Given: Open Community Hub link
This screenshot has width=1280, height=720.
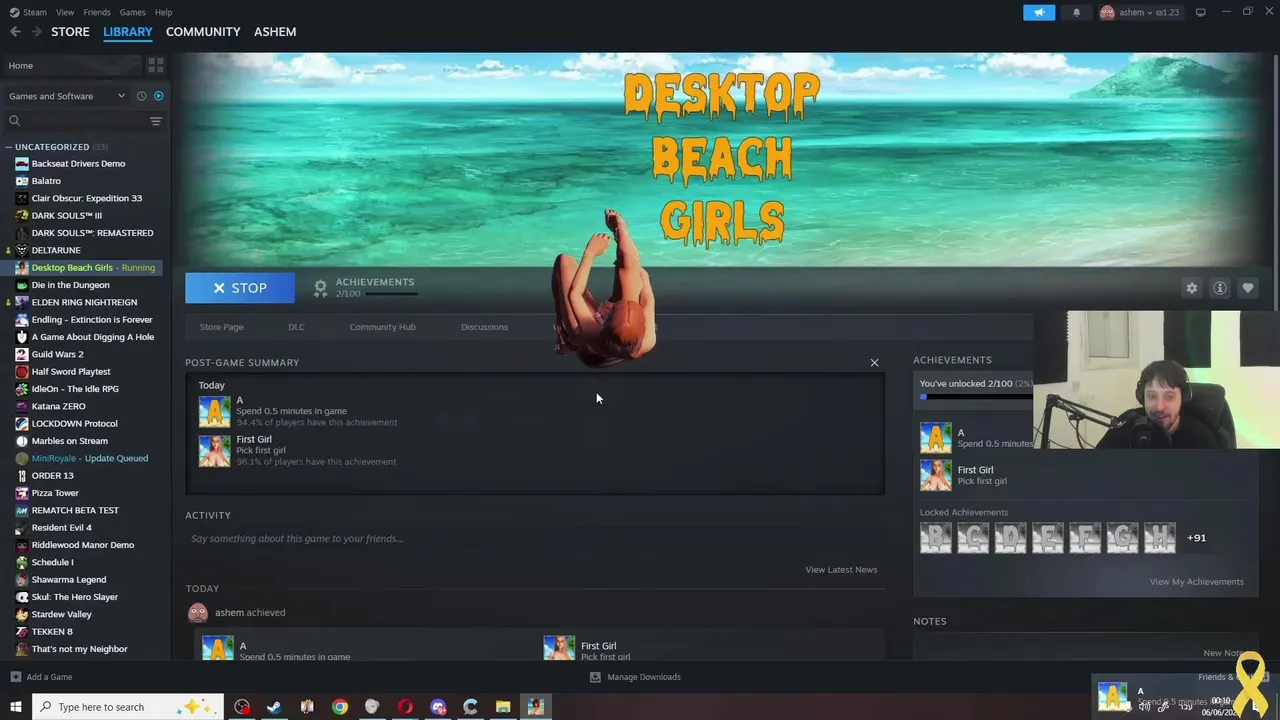Looking at the screenshot, I should click(x=382, y=327).
